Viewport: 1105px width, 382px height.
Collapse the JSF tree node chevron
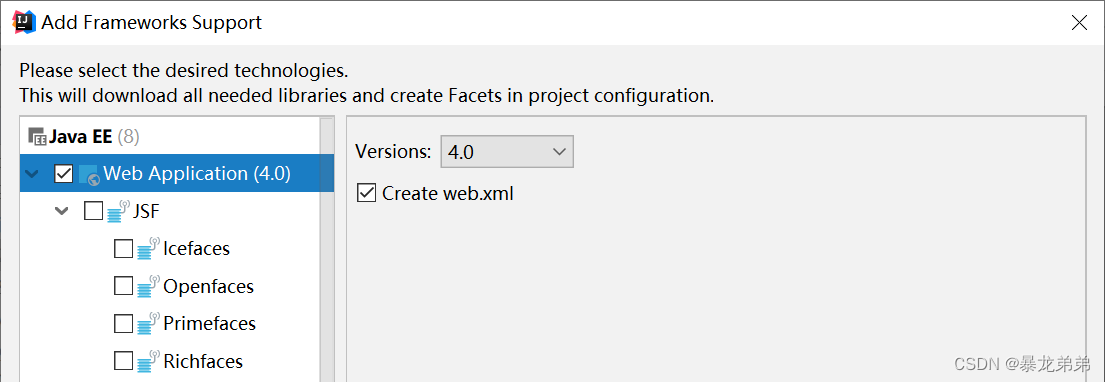(x=62, y=211)
